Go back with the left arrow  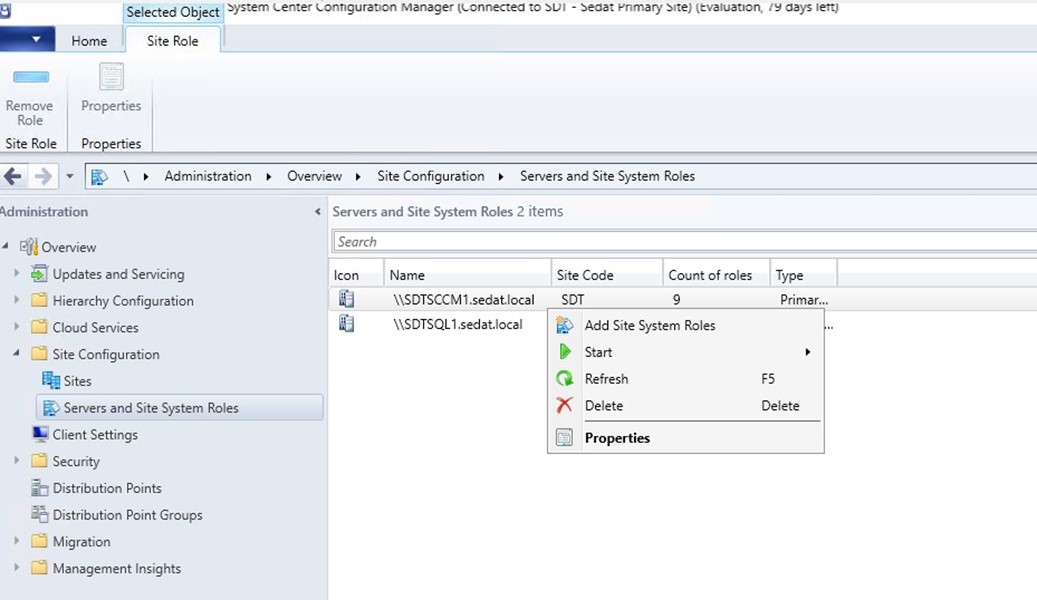click(x=13, y=176)
